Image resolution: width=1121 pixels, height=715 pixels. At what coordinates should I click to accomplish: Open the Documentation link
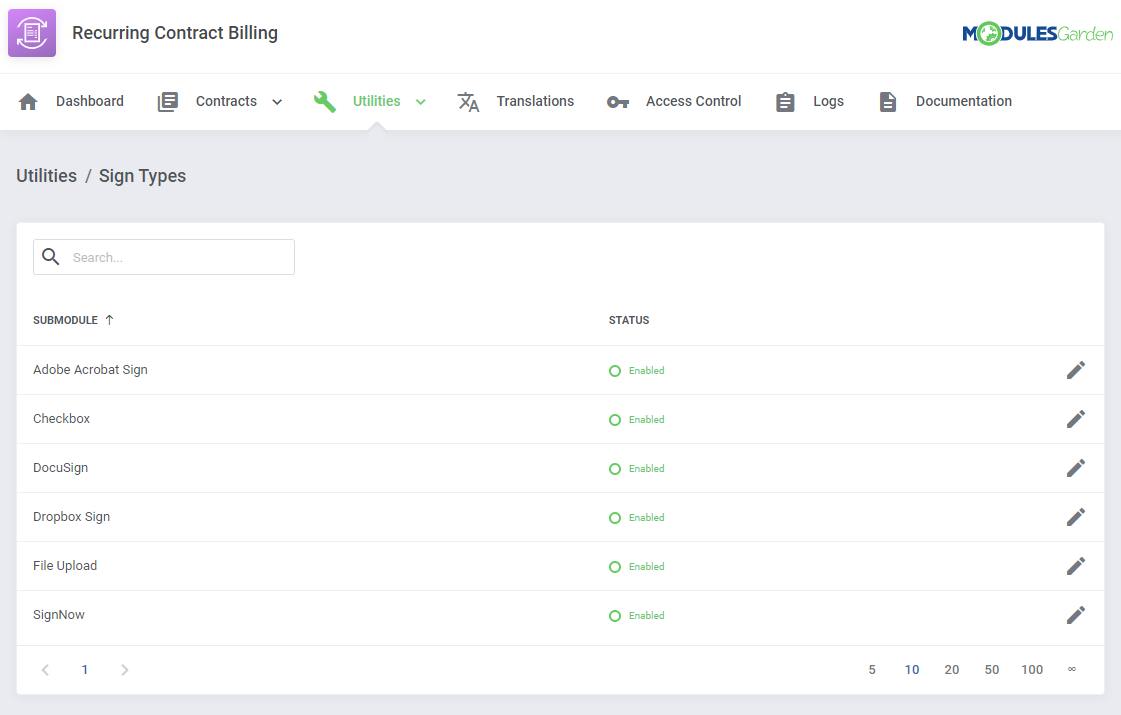click(964, 102)
